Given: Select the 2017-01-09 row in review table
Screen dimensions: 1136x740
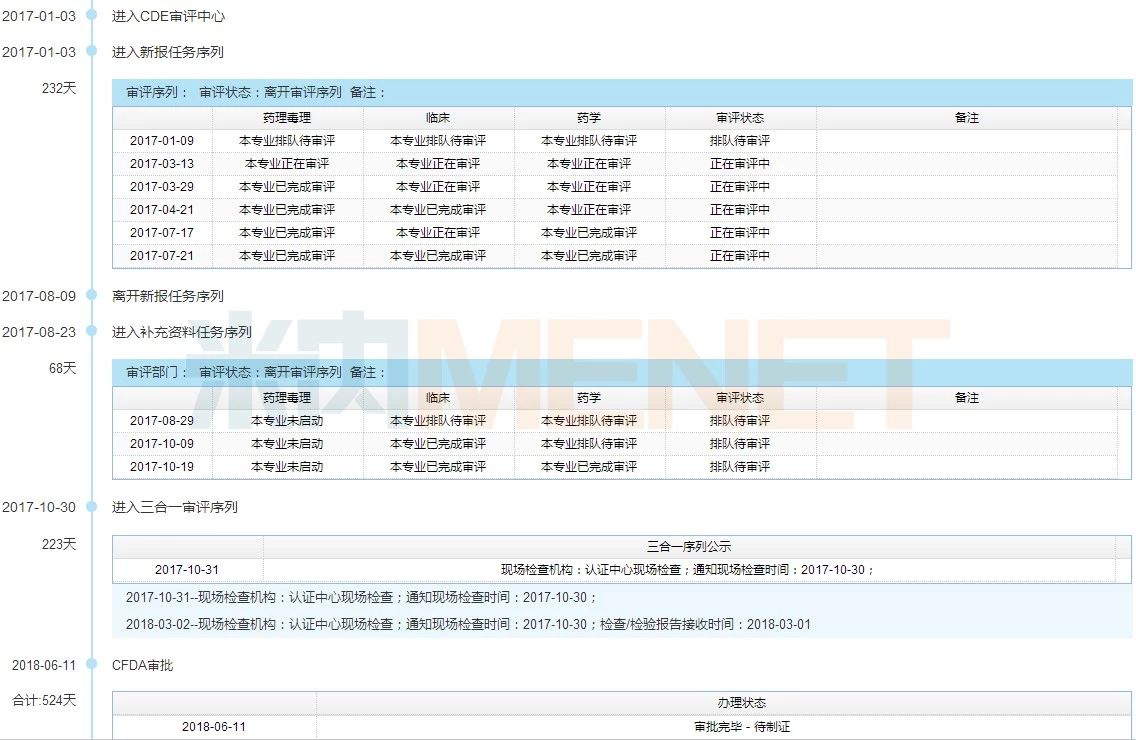Looking at the screenshot, I should click(615, 141).
